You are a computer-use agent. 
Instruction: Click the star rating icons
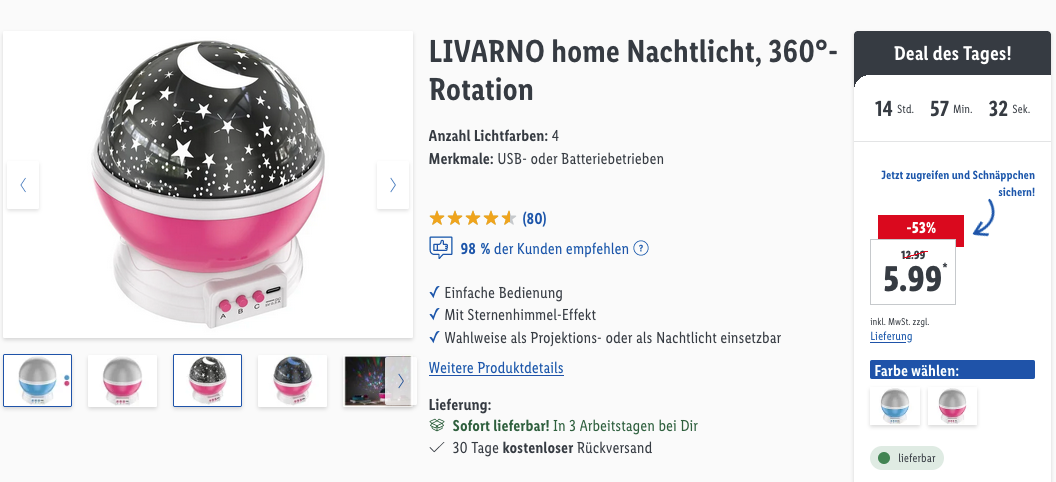472,218
